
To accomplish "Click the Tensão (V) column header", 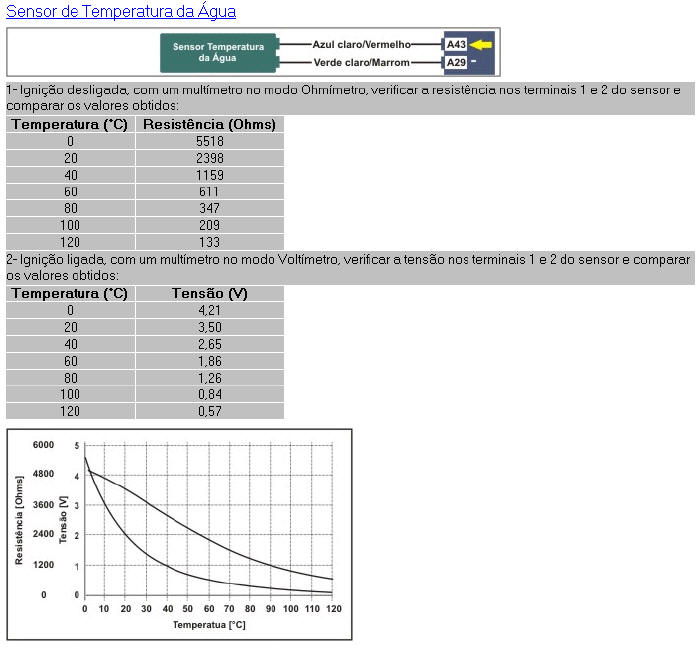I will point(209,293).
